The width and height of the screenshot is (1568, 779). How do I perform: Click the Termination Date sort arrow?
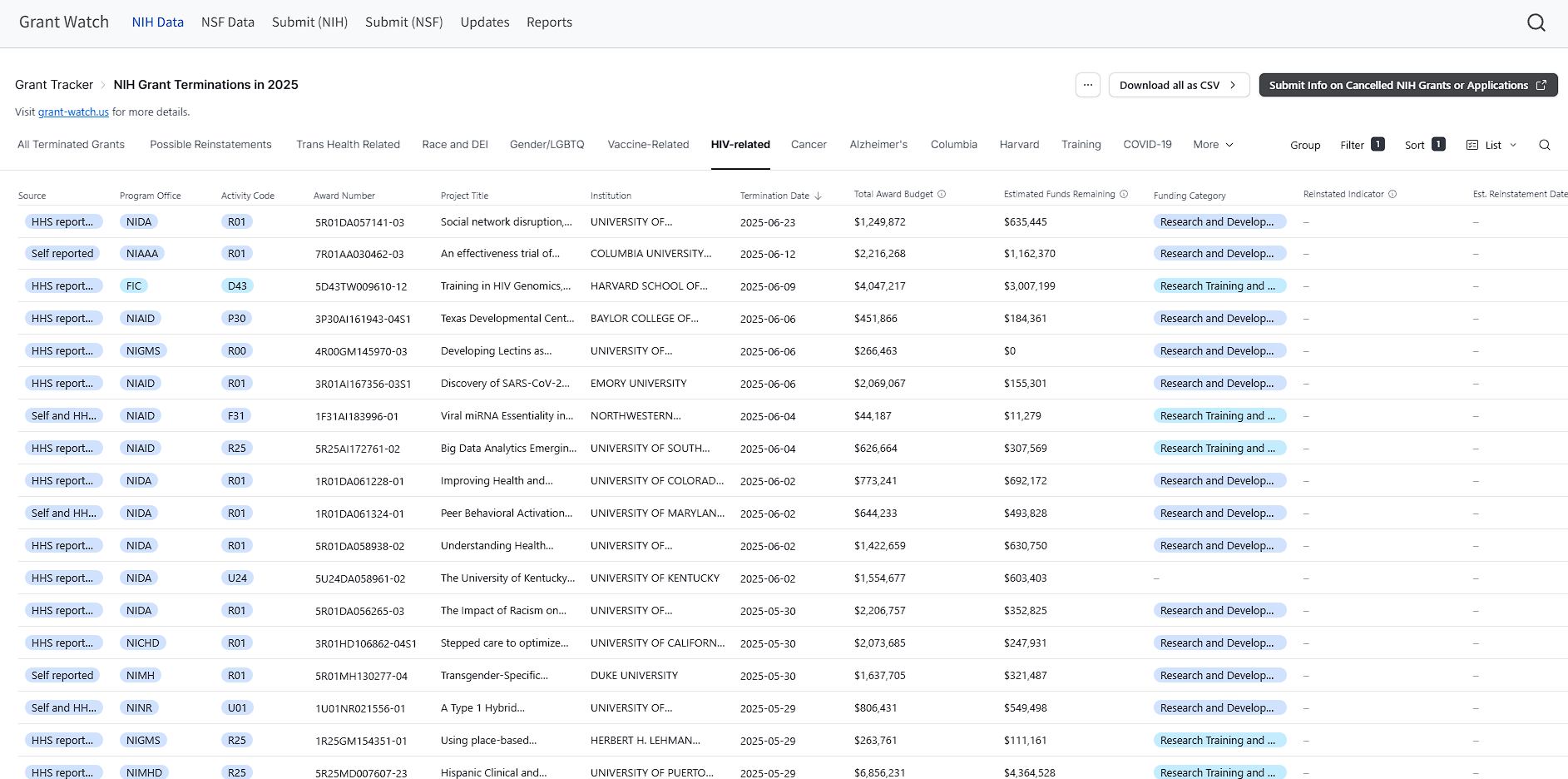[x=818, y=196]
